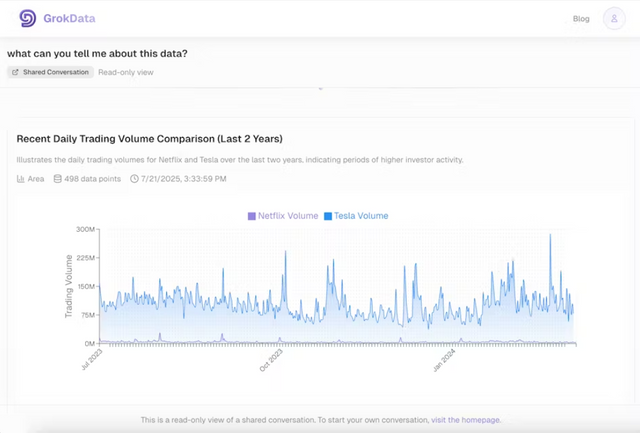
Task: Click the chart title Recent Daily Trading Volume
Action: (149, 139)
